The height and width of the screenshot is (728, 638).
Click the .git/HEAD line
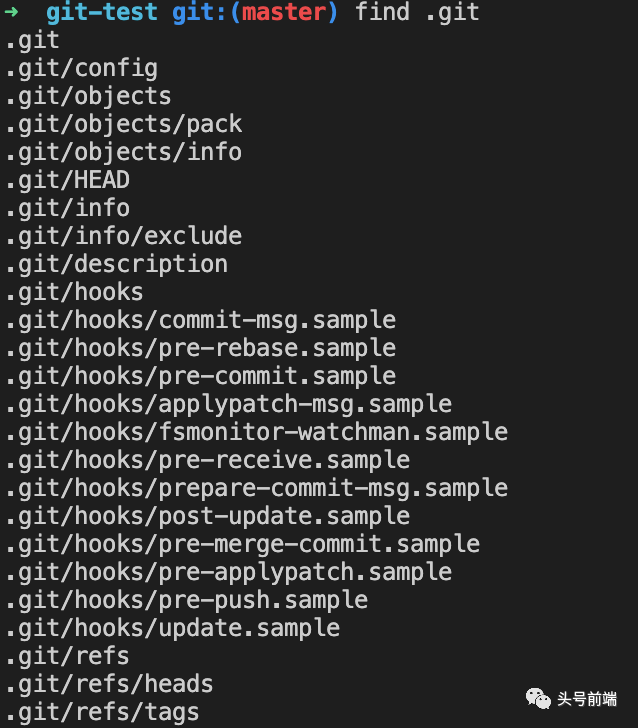pyautogui.click(x=68, y=180)
